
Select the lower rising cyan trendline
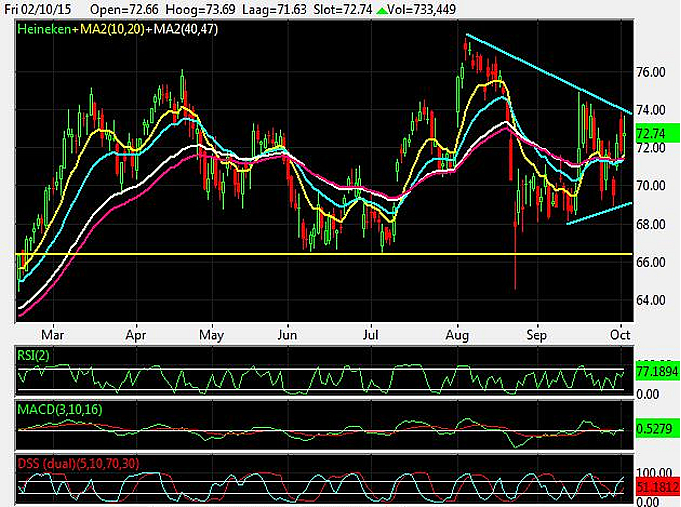click(600, 213)
